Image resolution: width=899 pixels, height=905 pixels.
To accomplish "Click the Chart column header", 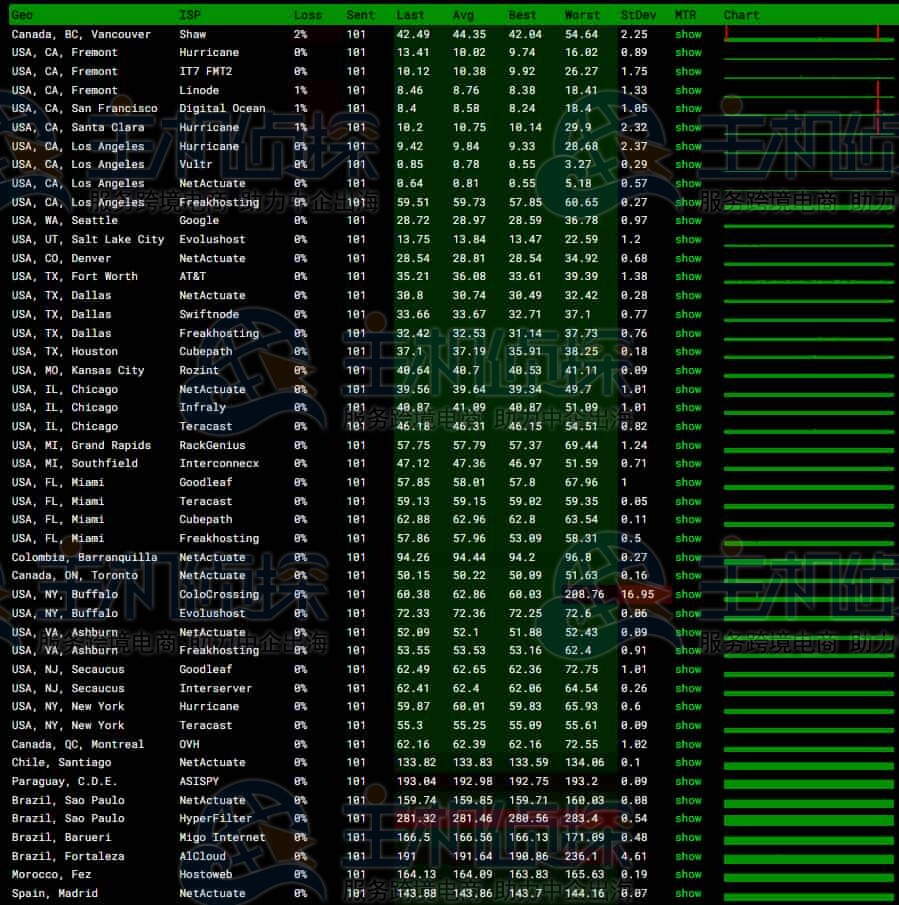I will pos(741,15).
